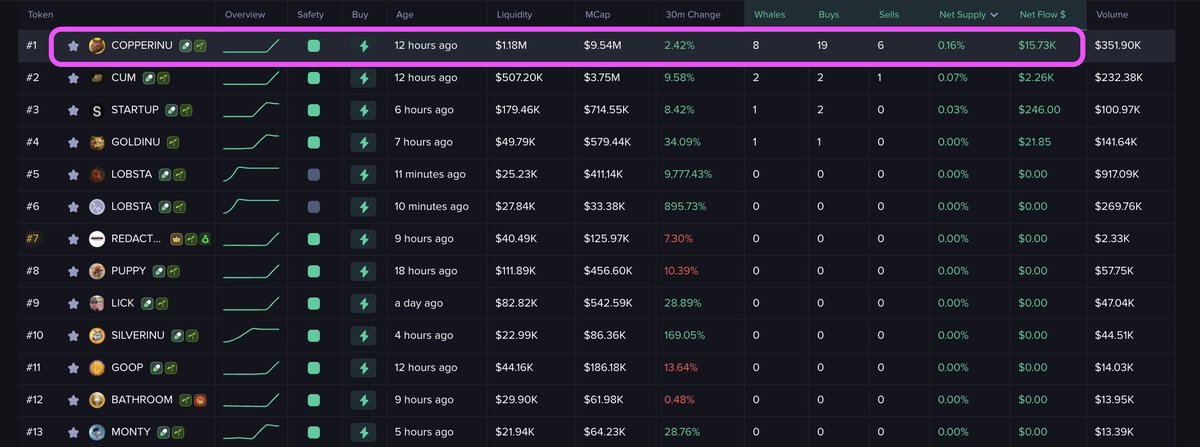Click the gray safety indicator for row #6

[314, 207]
